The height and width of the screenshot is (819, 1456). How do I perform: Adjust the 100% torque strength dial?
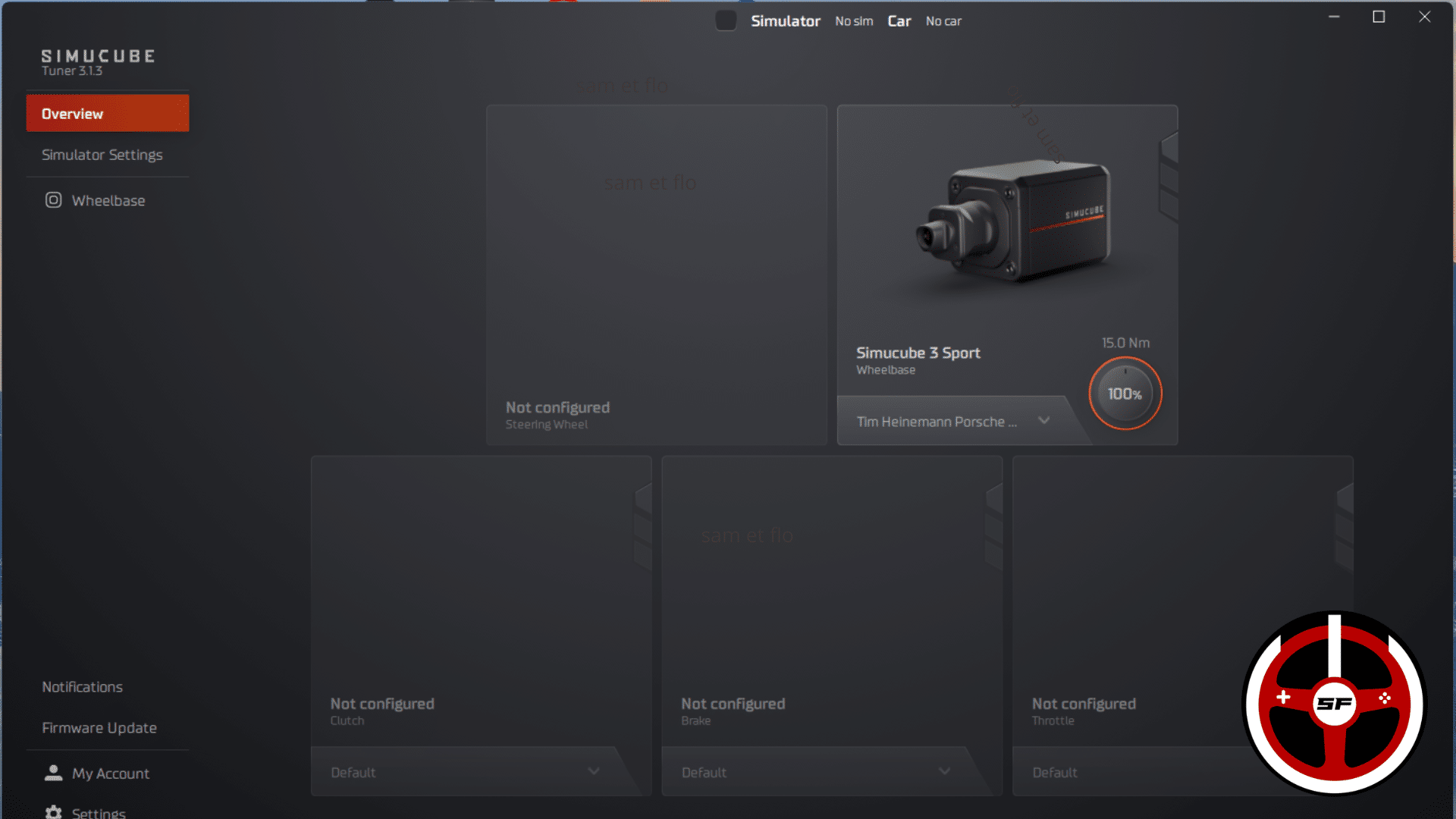[1125, 394]
